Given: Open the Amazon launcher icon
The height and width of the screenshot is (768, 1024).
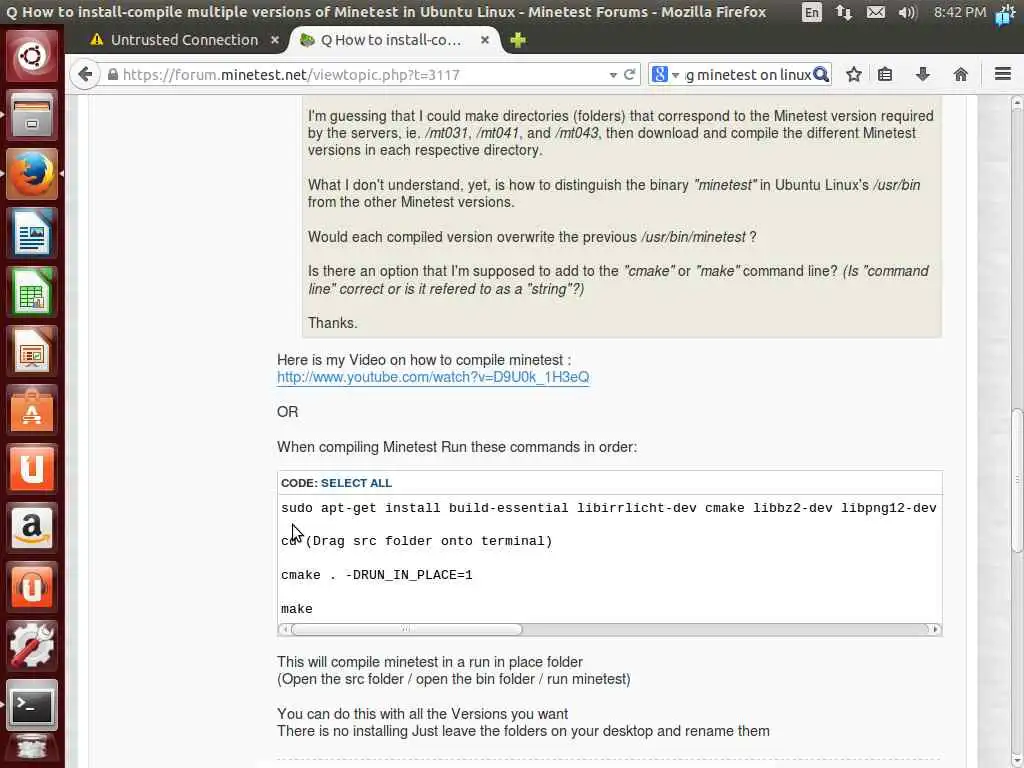Looking at the screenshot, I should pos(31,528).
